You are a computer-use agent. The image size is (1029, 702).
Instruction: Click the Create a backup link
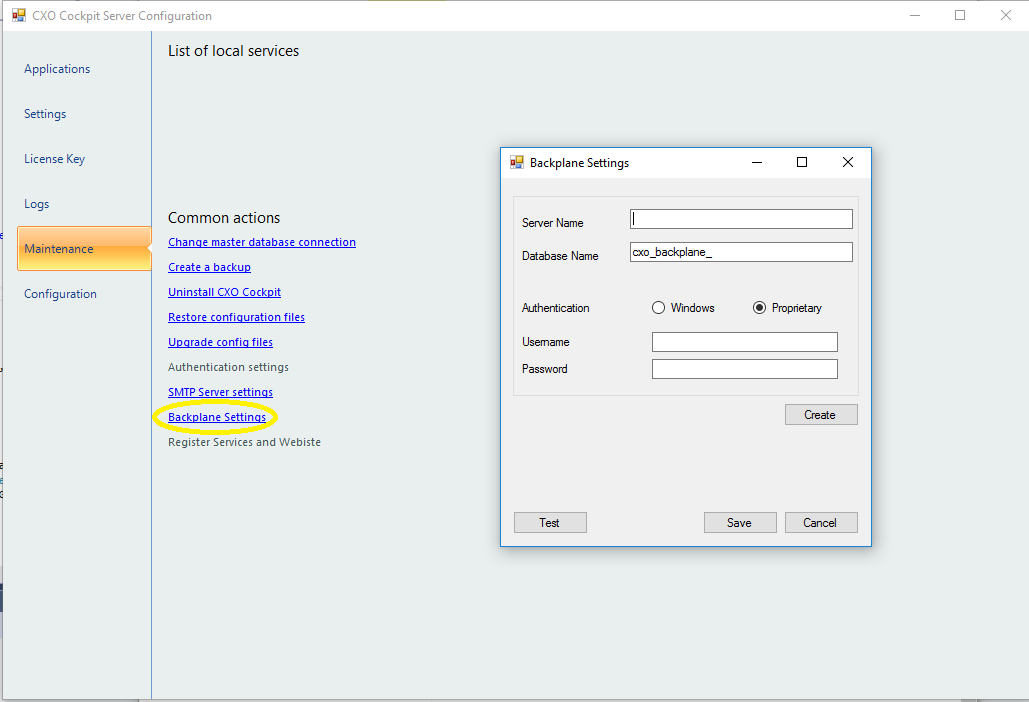click(x=209, y=267)
